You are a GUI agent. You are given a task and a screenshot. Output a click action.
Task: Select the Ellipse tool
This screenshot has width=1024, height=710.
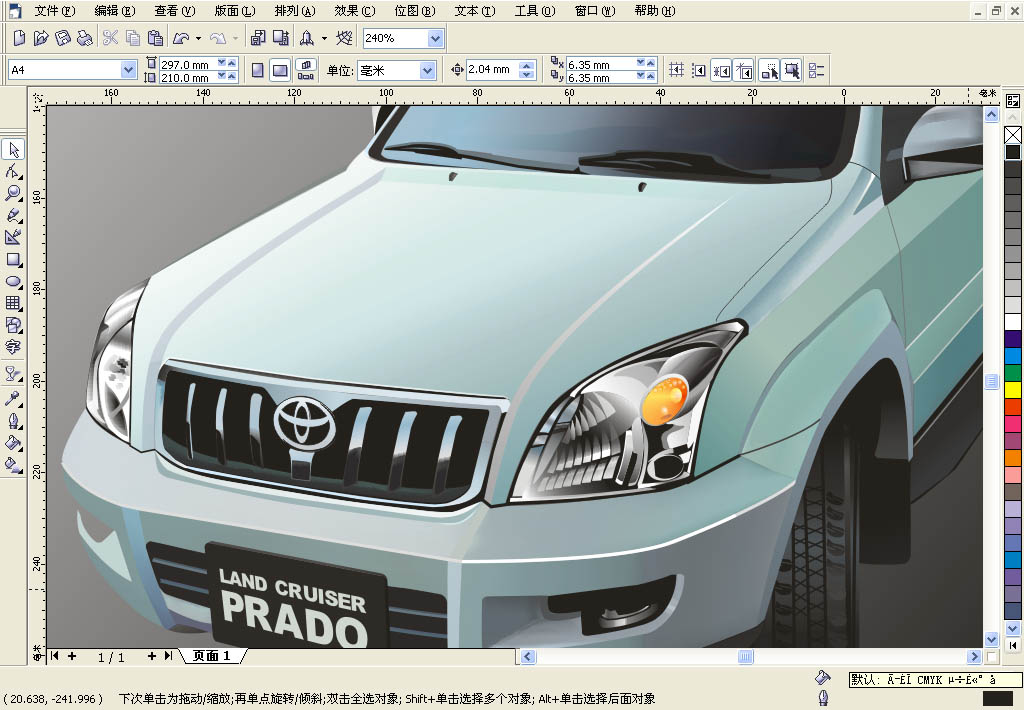click(x=14, y=282)
